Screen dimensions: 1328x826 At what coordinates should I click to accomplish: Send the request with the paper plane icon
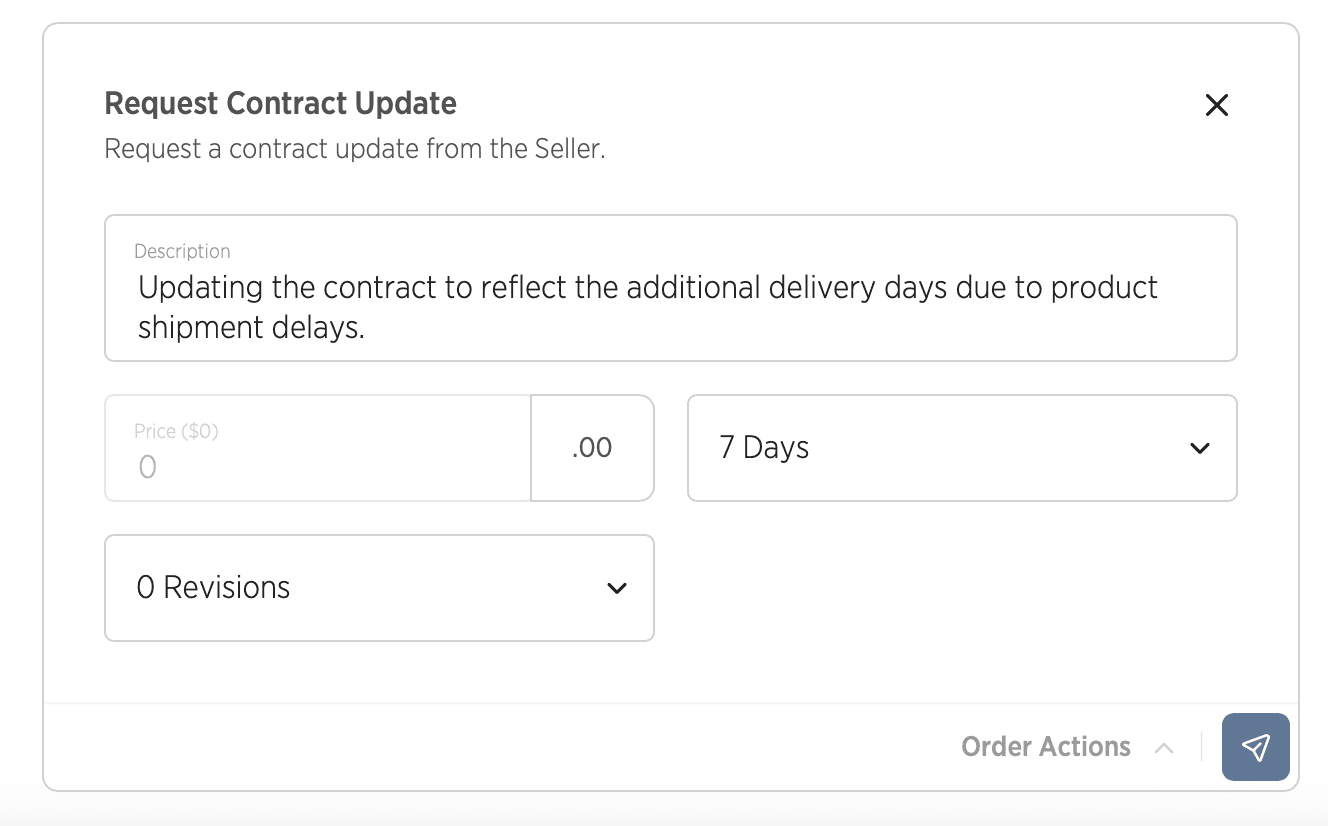coord(1255,747)
